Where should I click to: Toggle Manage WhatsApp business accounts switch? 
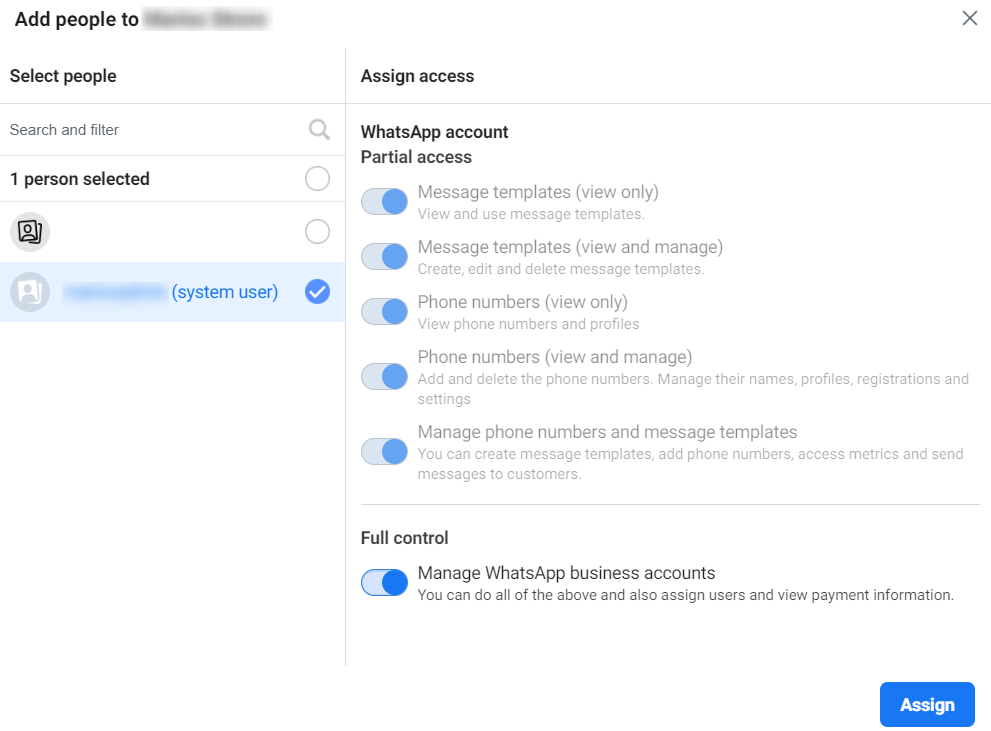pyautogui.click(x=384, y=583)
